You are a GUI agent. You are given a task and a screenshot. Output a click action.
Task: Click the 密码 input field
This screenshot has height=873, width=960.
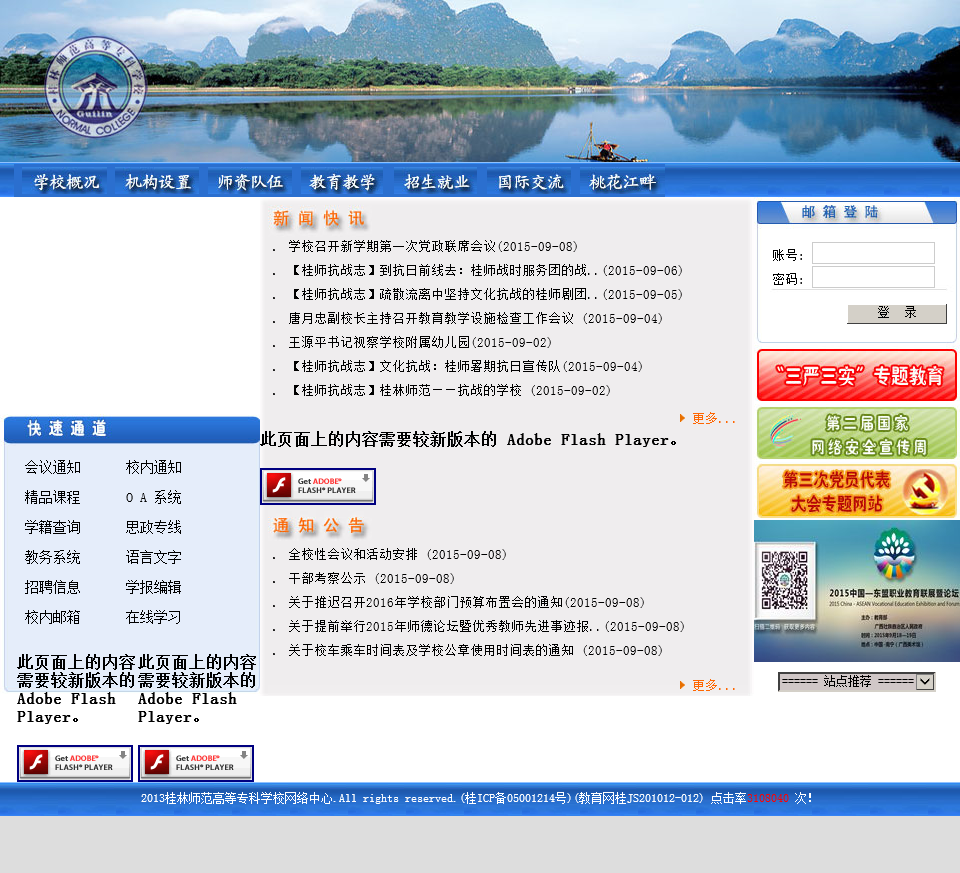[x=873, y=277]
